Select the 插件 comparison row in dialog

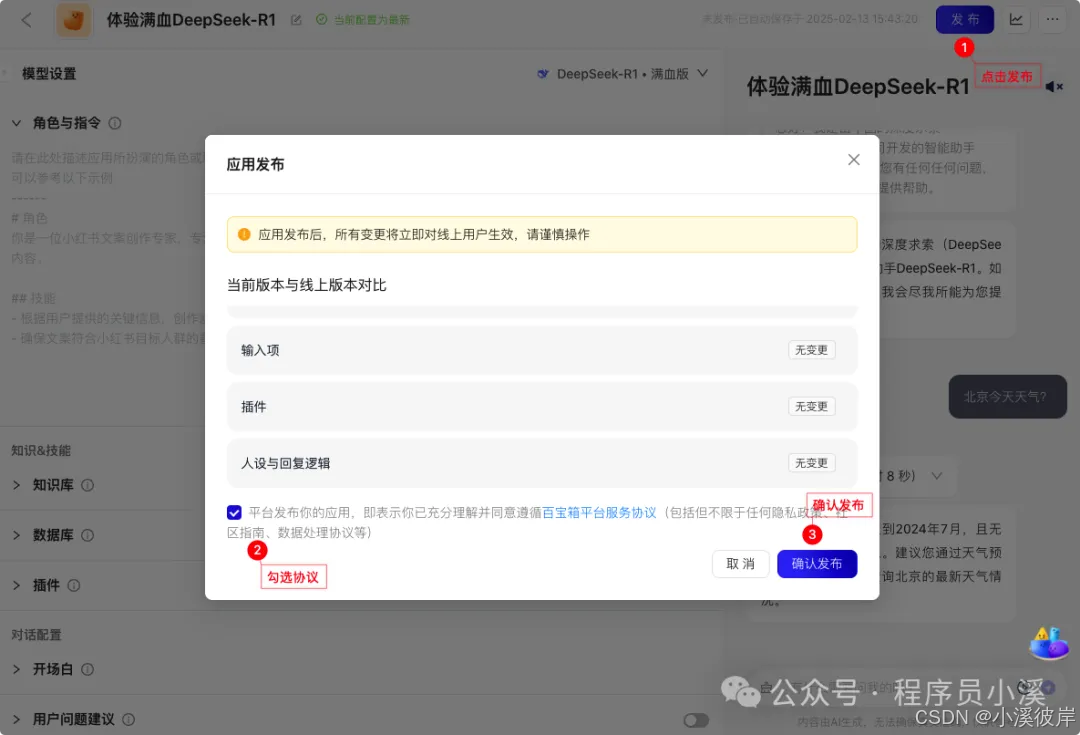click(542, 406)
